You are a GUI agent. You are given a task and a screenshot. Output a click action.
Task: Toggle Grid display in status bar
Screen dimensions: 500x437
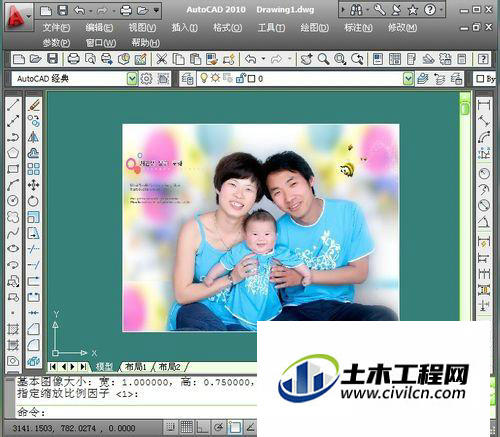(187, 427)
